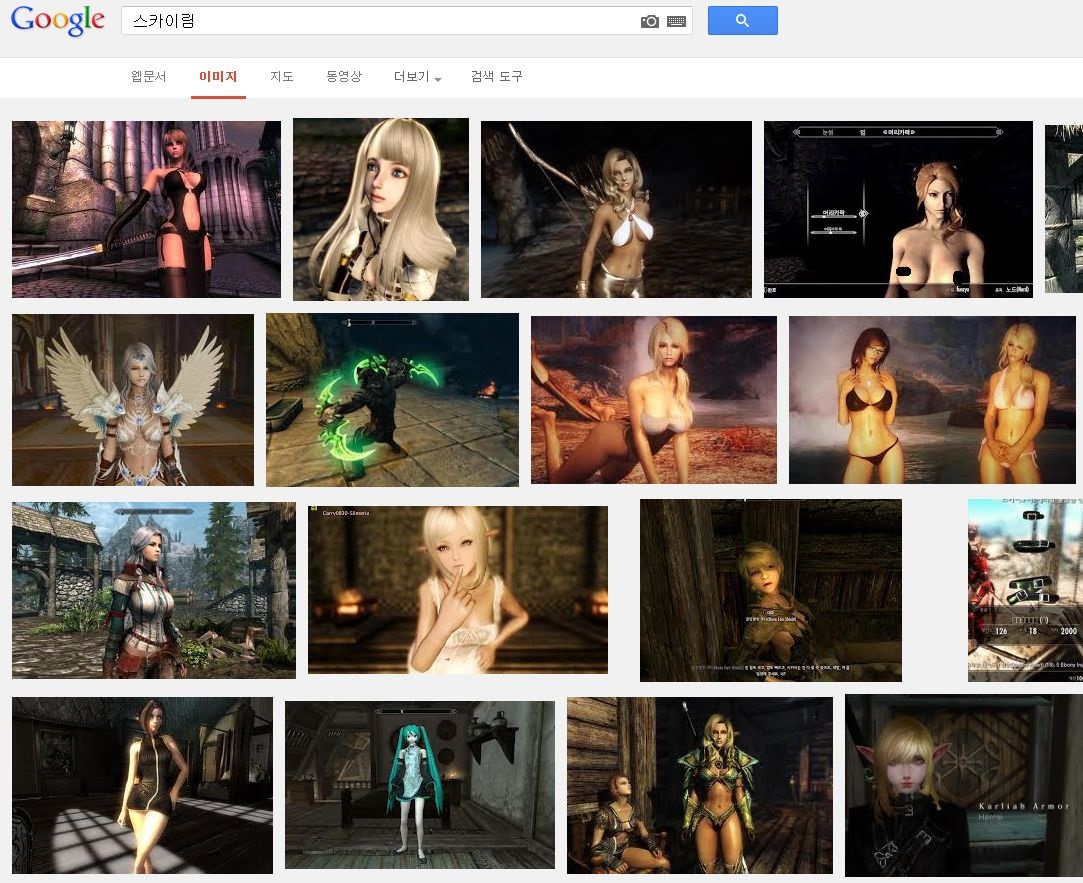Expand the 더보기 dropdown menu

pos(417,77)
